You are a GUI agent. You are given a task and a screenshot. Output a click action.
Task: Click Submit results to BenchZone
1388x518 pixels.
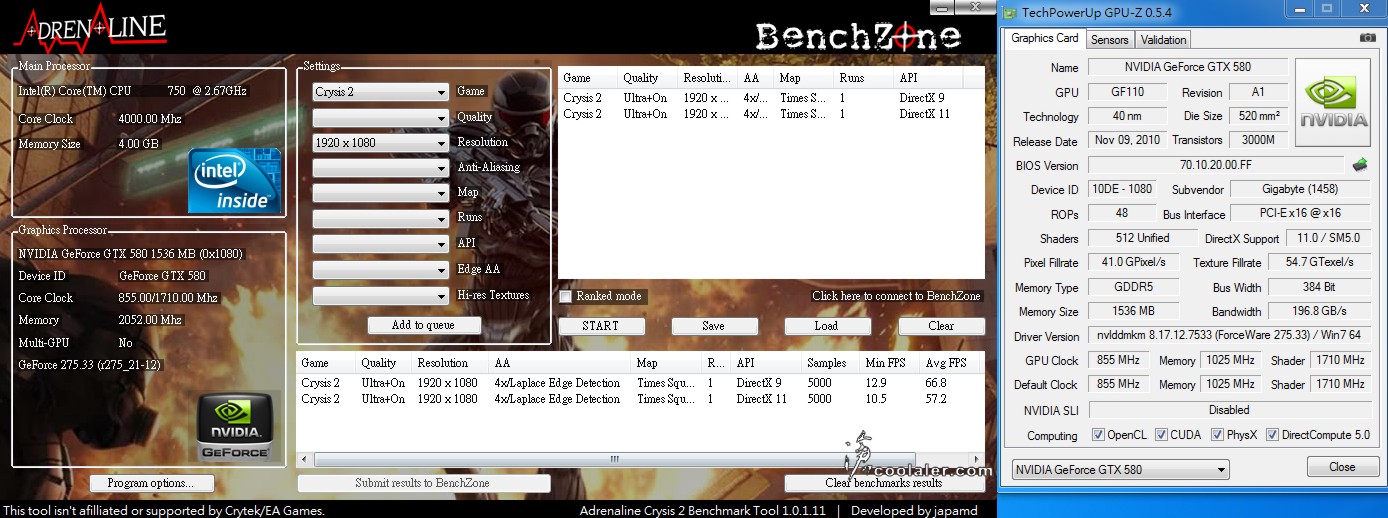[x=424, y=483]
